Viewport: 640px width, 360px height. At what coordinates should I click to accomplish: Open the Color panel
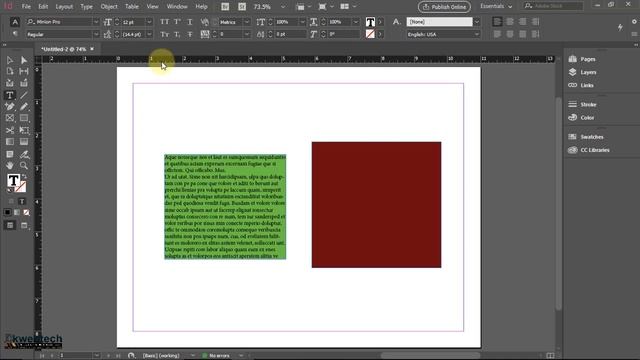(x=581, y=118)
